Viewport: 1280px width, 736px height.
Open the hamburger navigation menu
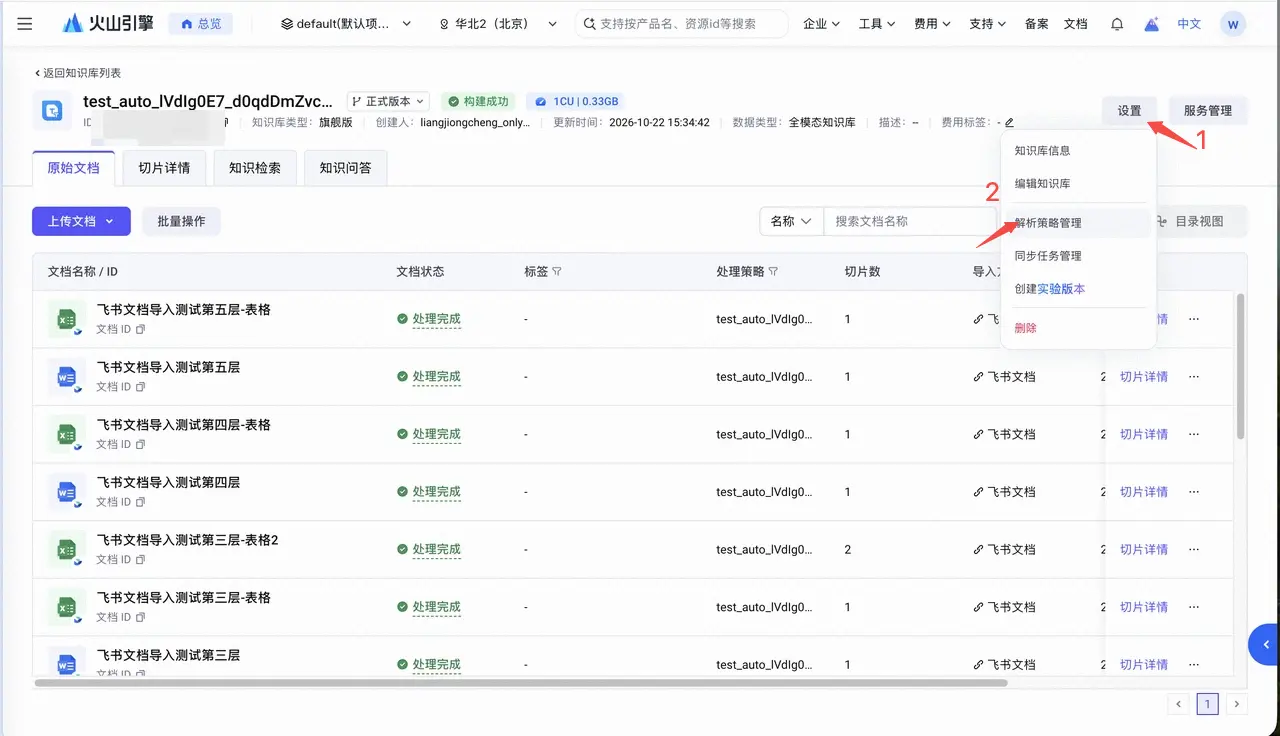[25, 24]
